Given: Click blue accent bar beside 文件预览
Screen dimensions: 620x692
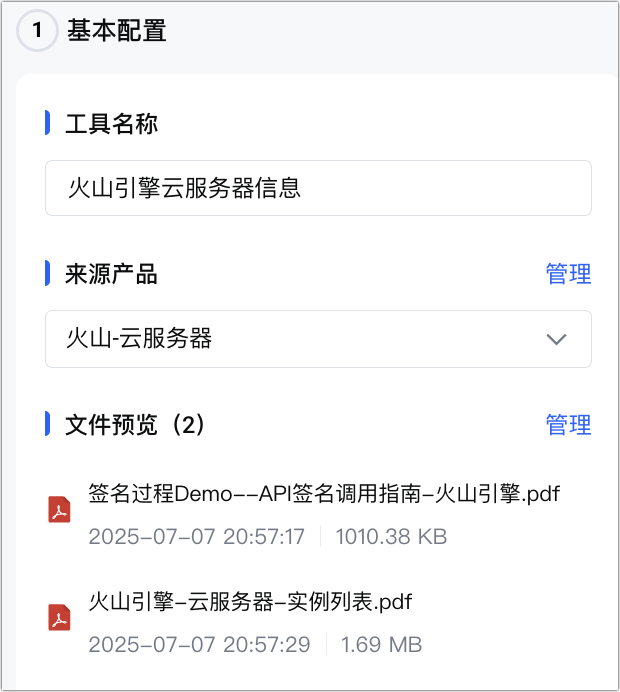Looking at the screenshot, I should [47, 424].
